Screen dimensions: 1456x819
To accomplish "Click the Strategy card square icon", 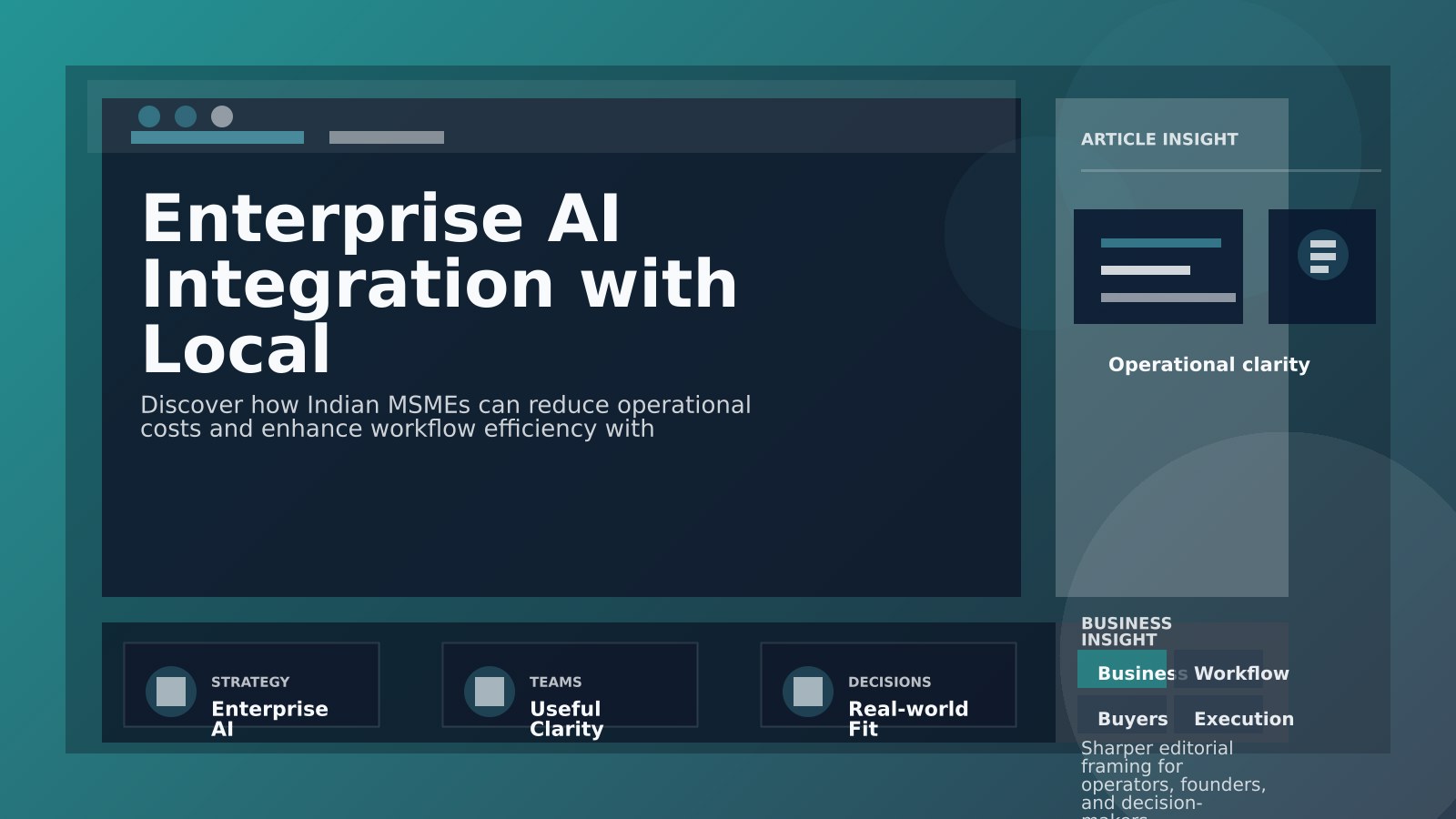I will (171, 692).
